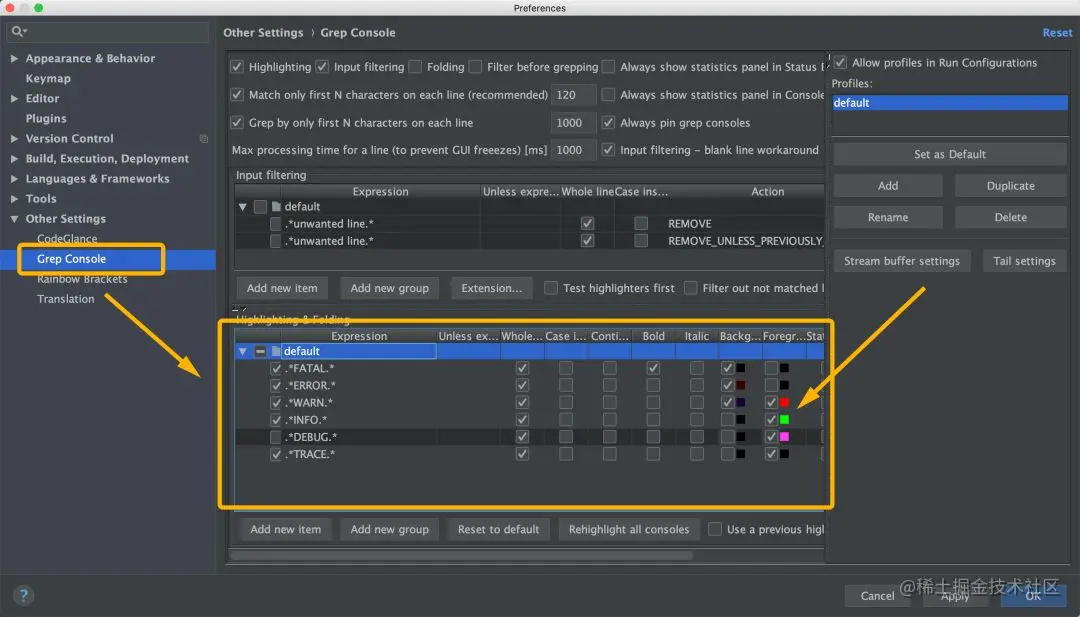The image size is (1080, 617).
Task: Select CodeGlance in Other Settings
Action: (67, 239)
